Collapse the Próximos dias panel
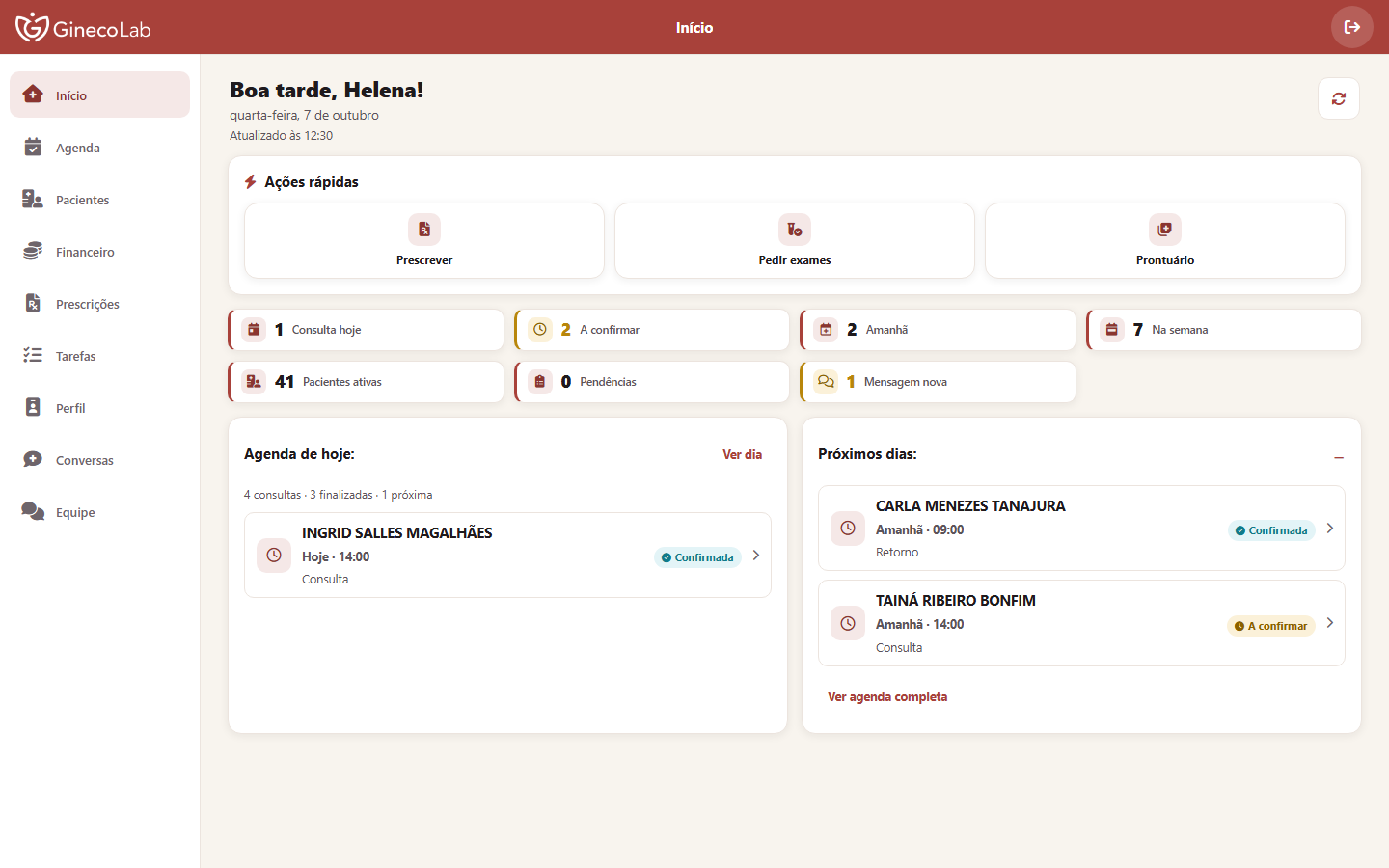Screen dimensions: 1389x868 pos(1339,458)
